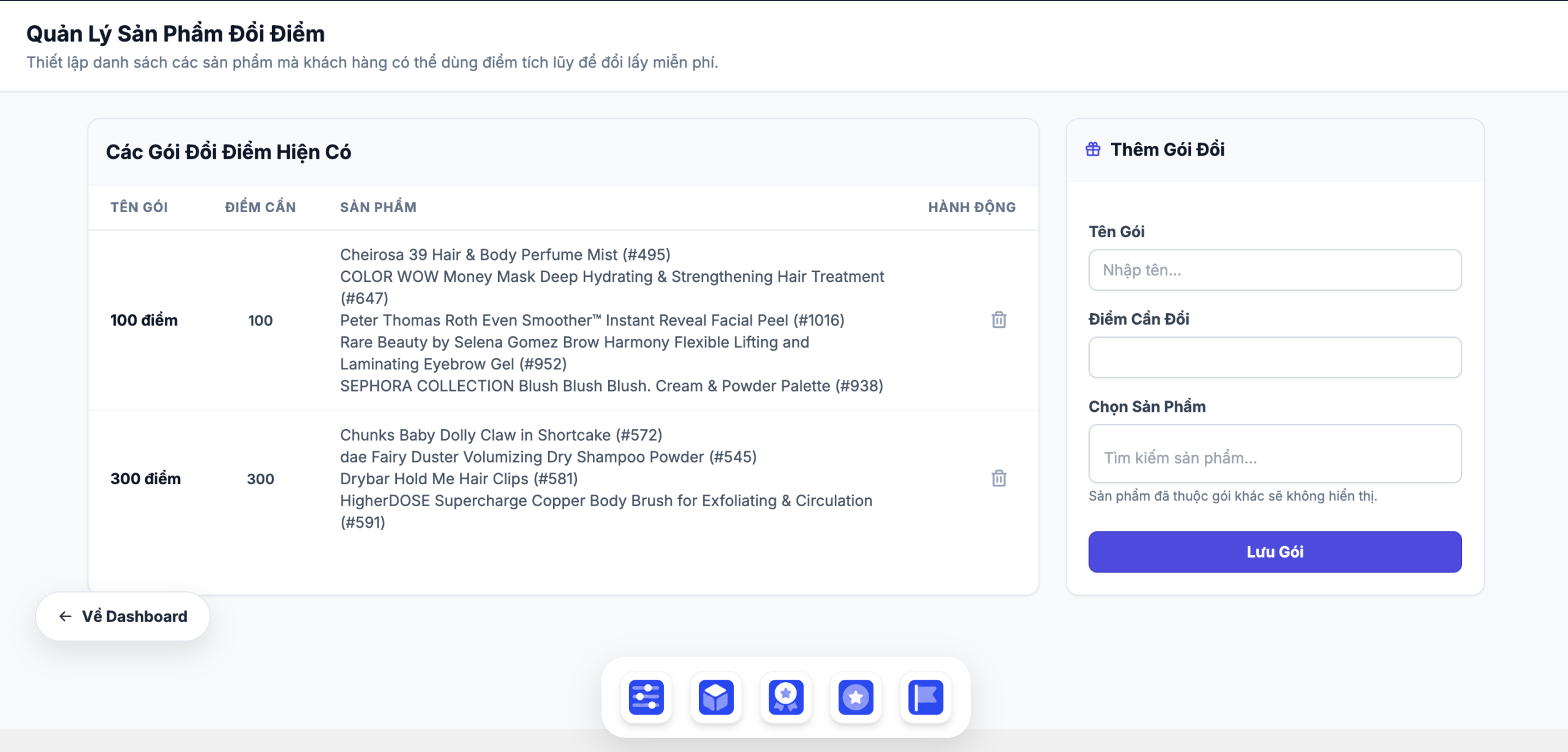Delete the 100 điểm package row
The height and width of the screenshot is (752, 1568).
999,320
